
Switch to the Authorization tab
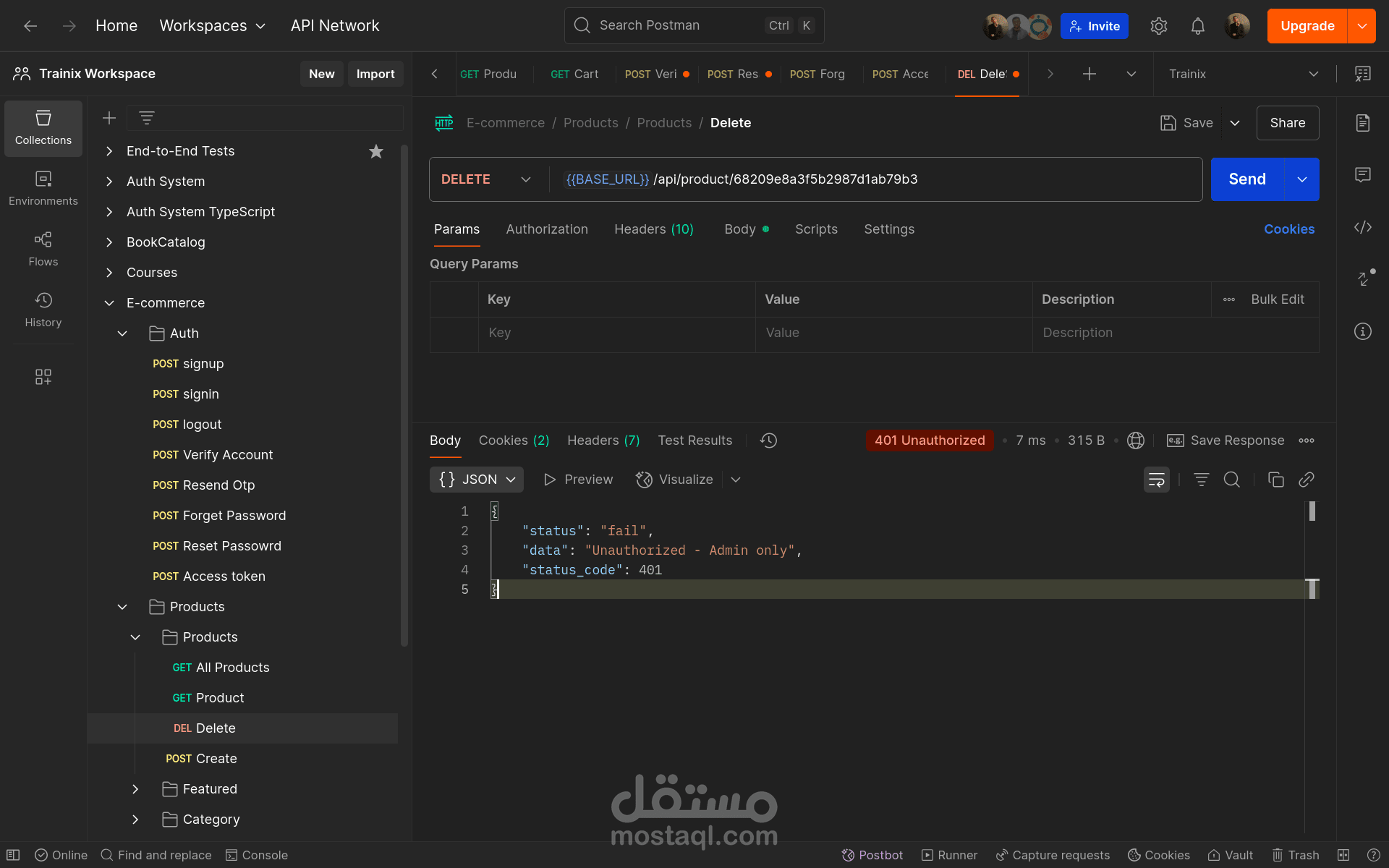(x=546, y=229)
